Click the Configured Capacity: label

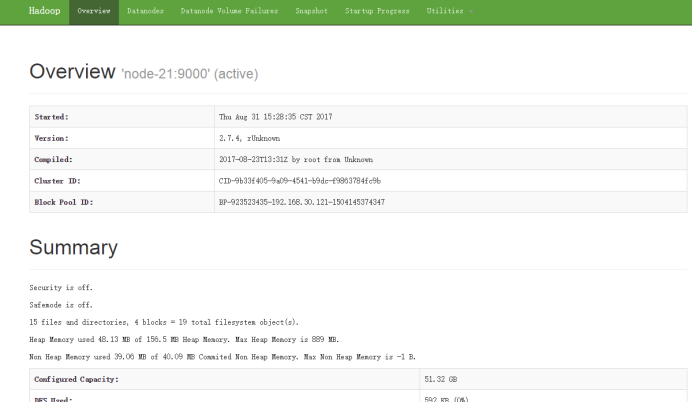[76, 379]
